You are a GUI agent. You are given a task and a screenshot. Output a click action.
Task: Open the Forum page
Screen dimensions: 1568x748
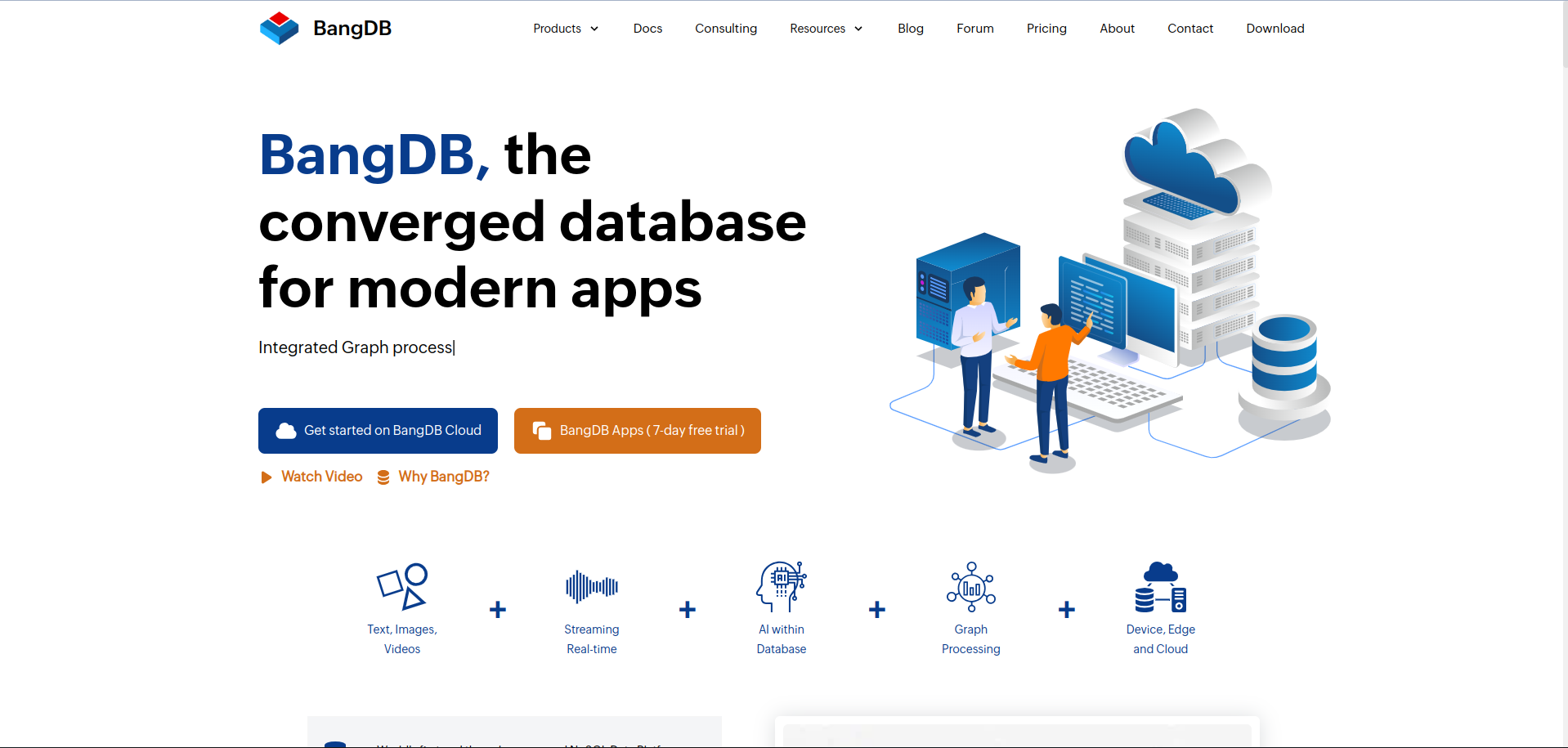(x=975, y=29)
